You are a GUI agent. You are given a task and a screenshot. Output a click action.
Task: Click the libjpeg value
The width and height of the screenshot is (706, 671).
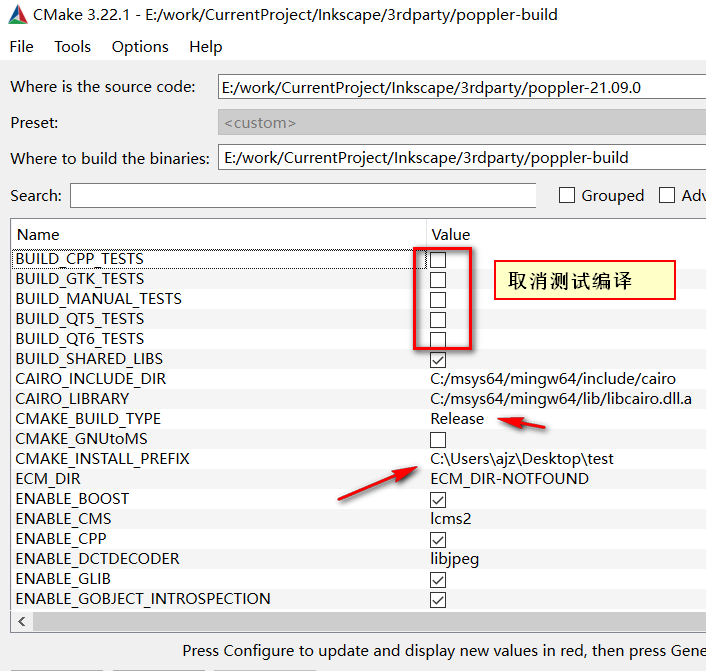(x=455, y=559)
